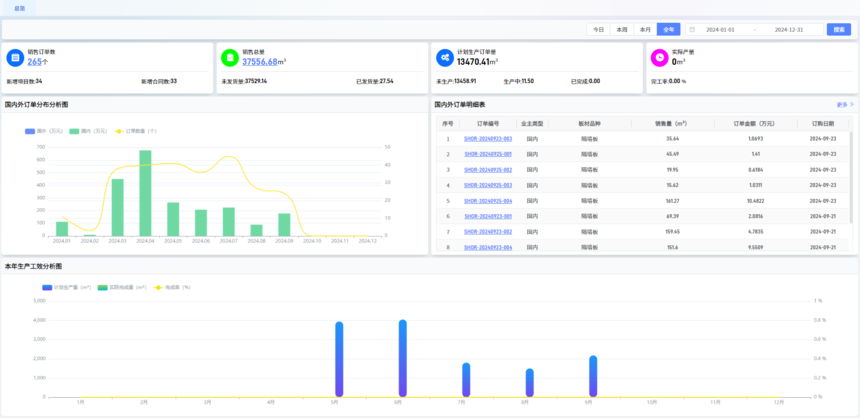Screen dimensions: 860x418
Task: Click the 订单编号 column header
Action: click(x=488, y=123)
